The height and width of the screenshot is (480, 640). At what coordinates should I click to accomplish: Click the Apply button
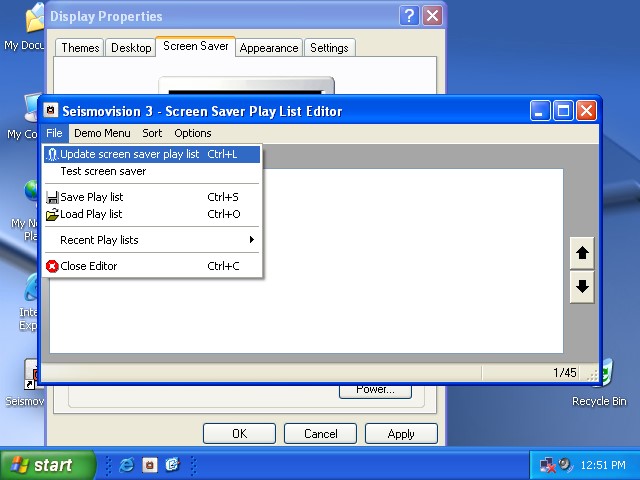pos(401,434)
